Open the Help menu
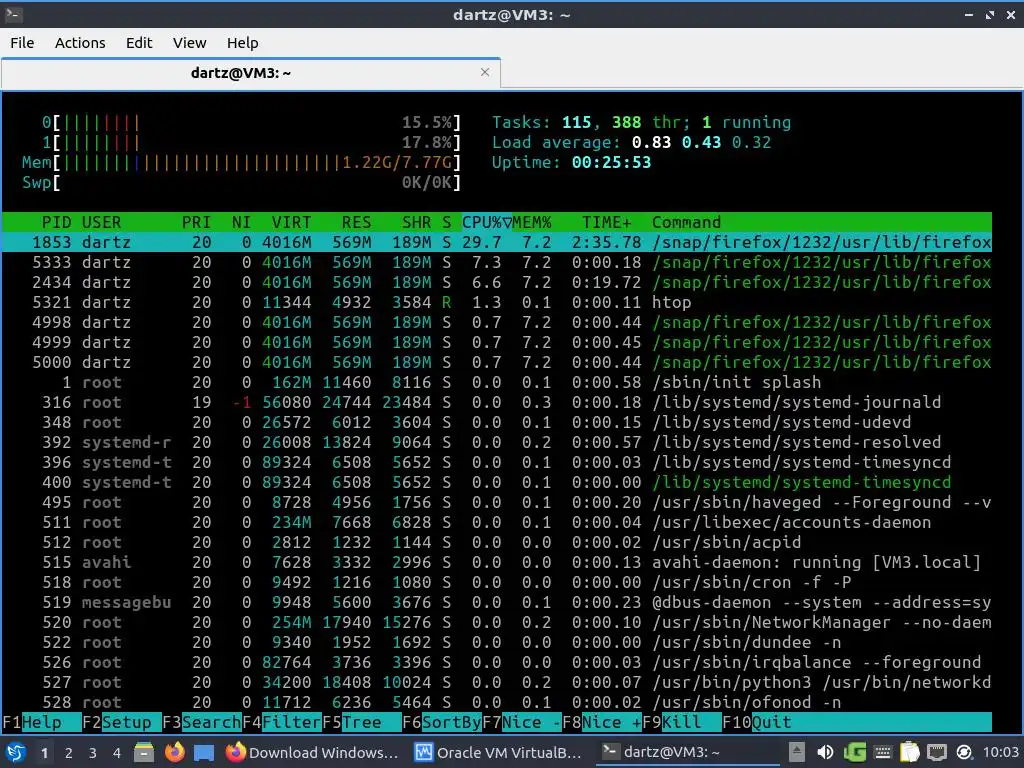The height and width of the screenshot is (768, 1024). [242, 42]
